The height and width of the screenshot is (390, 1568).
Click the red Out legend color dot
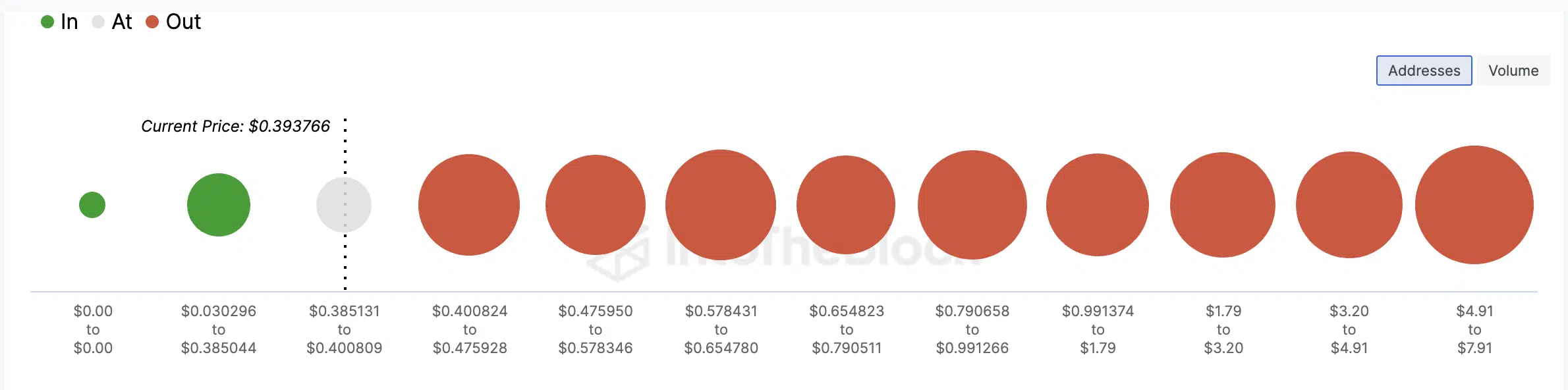click(x=152, y=22)
